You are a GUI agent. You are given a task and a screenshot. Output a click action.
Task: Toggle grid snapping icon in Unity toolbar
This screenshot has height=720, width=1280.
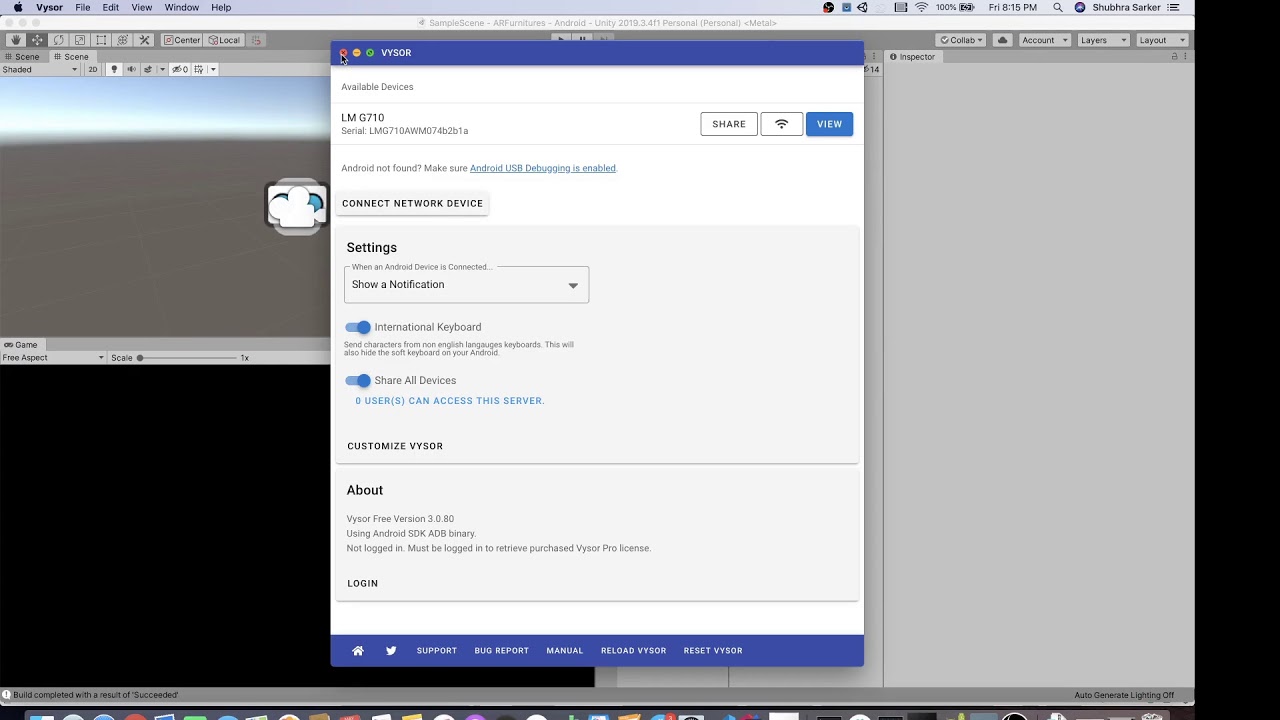tap(256, 40)
